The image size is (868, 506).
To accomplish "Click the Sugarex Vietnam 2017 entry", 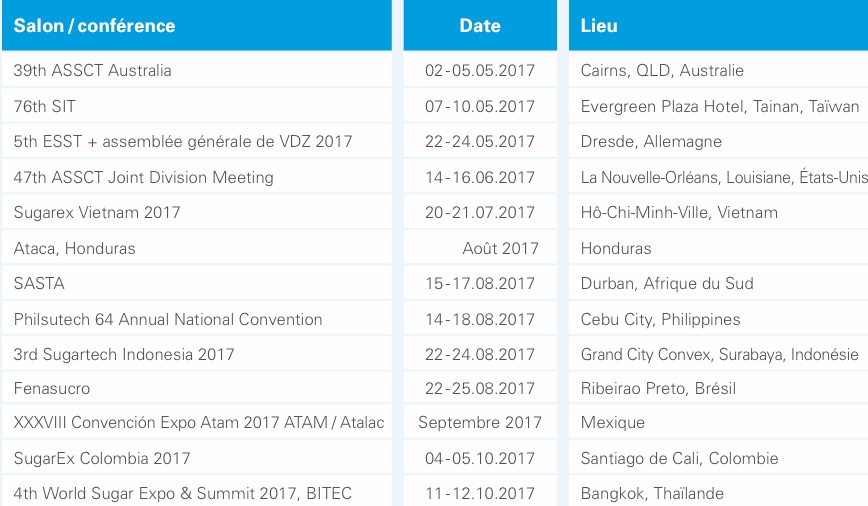I will point(97,213).
